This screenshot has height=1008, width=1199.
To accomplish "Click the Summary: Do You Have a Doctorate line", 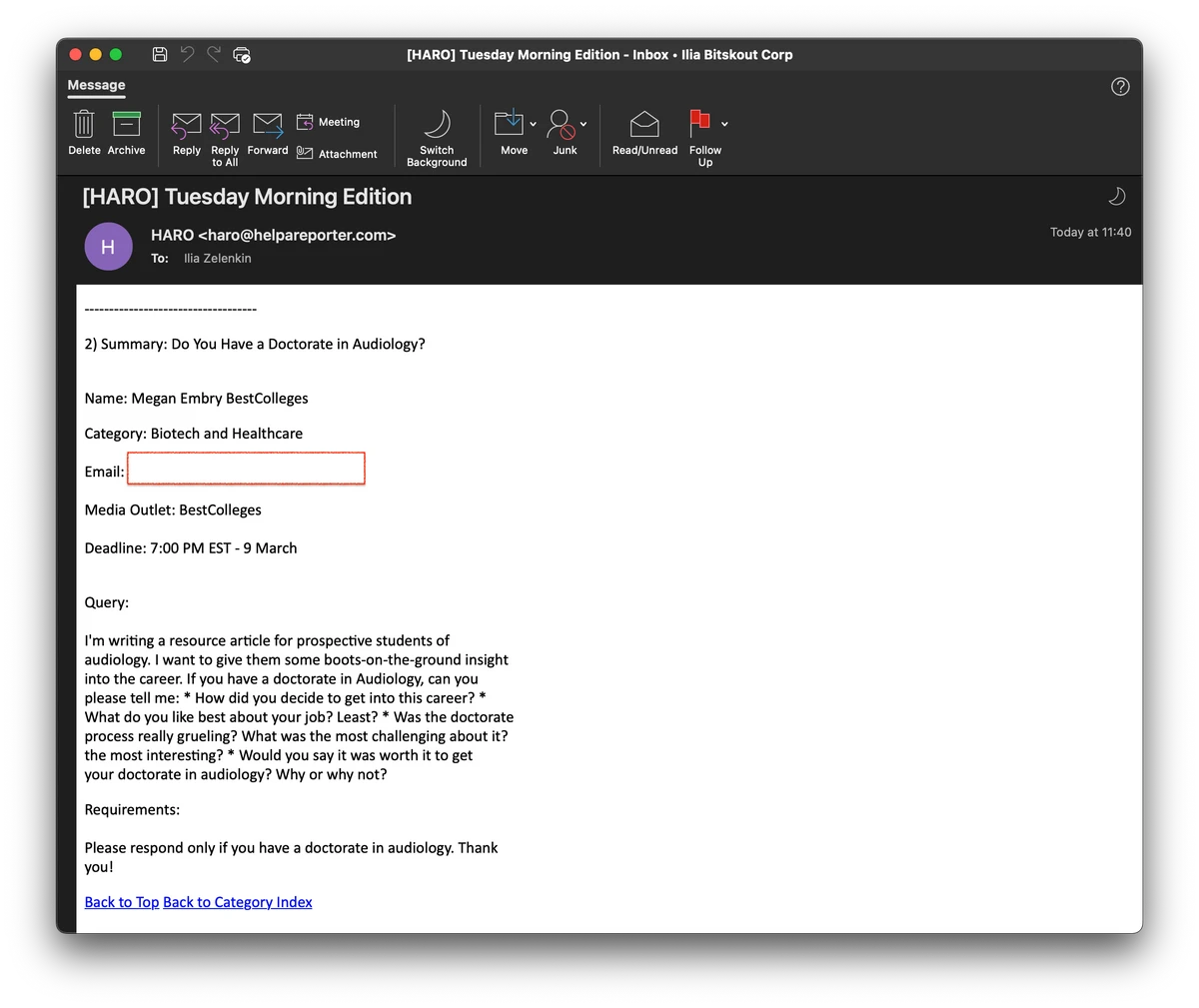I will tap(255, 344).
